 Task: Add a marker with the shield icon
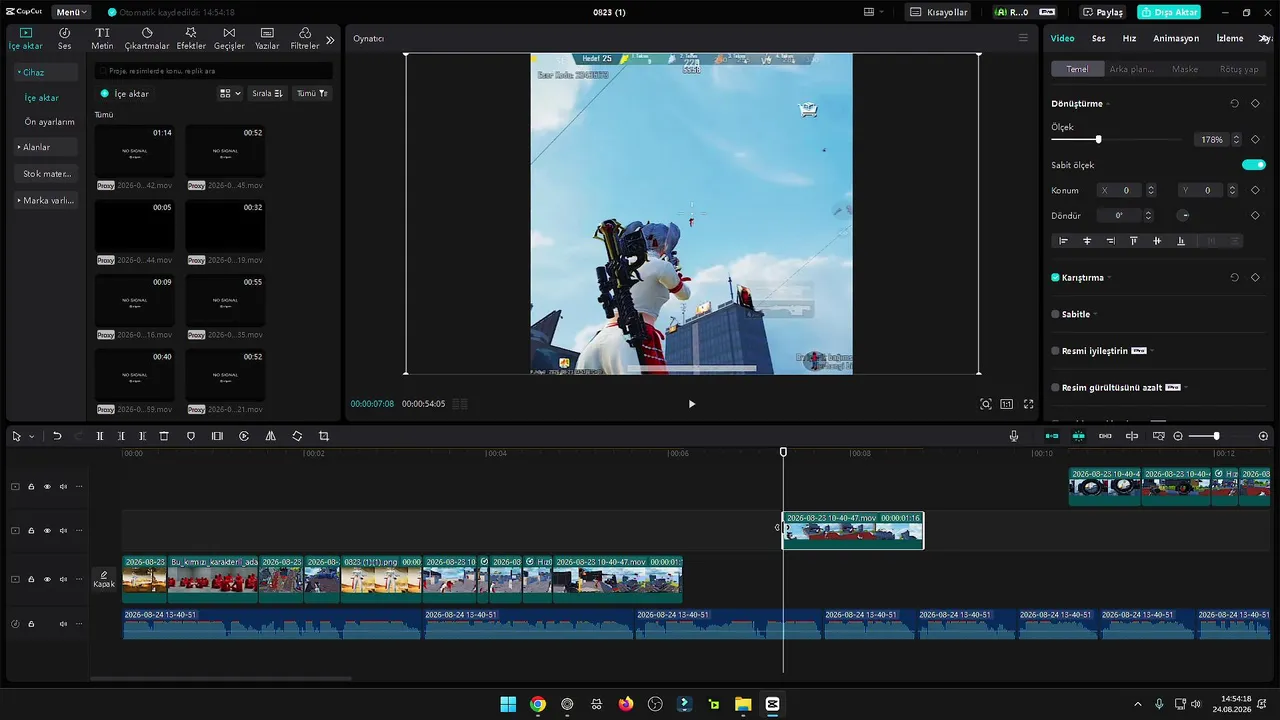191,436
